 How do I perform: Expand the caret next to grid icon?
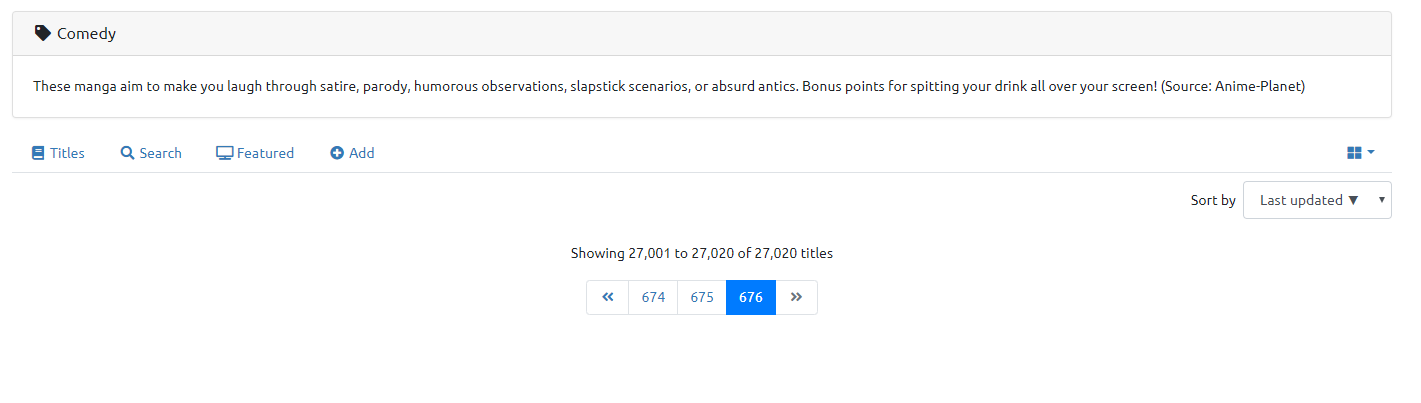pos(1371,152)
